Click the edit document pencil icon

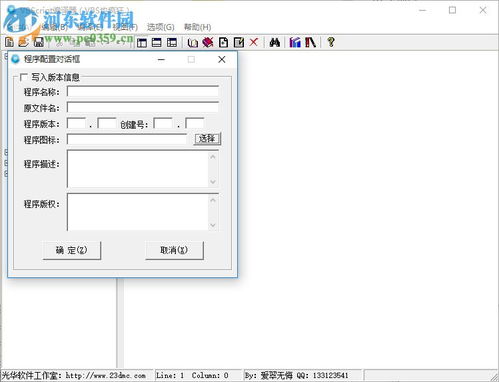tap(239, 42)
